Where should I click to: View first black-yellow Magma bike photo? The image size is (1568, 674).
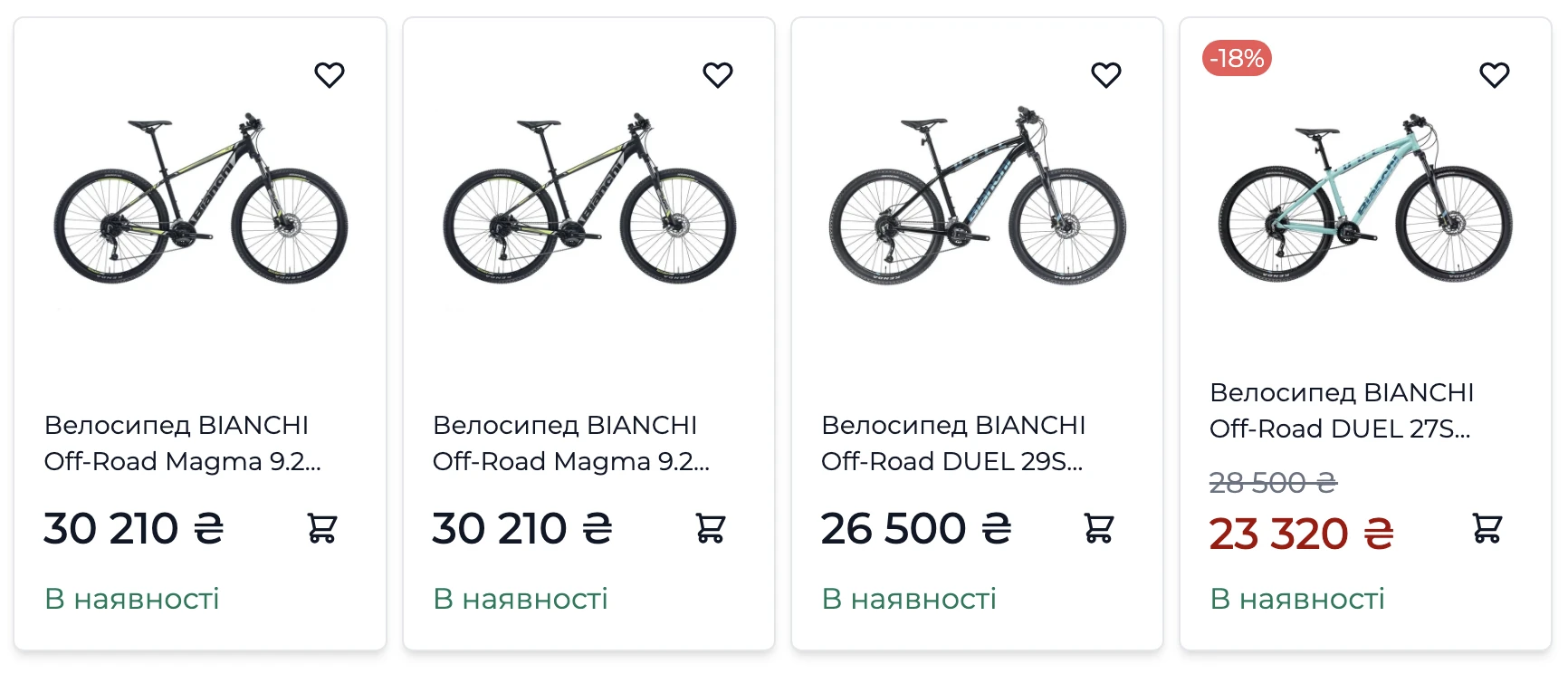click(x=201, y=199)
